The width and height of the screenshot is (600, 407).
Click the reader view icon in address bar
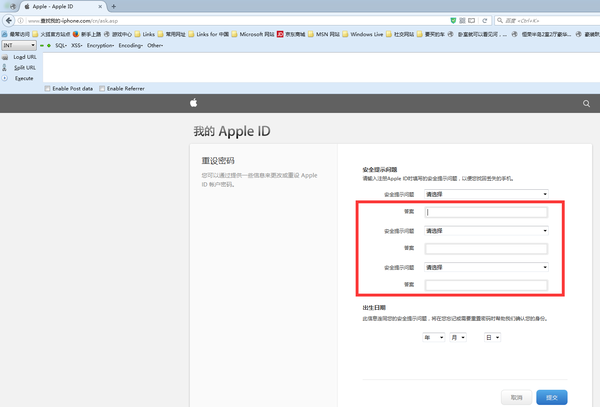pos(471,20)
